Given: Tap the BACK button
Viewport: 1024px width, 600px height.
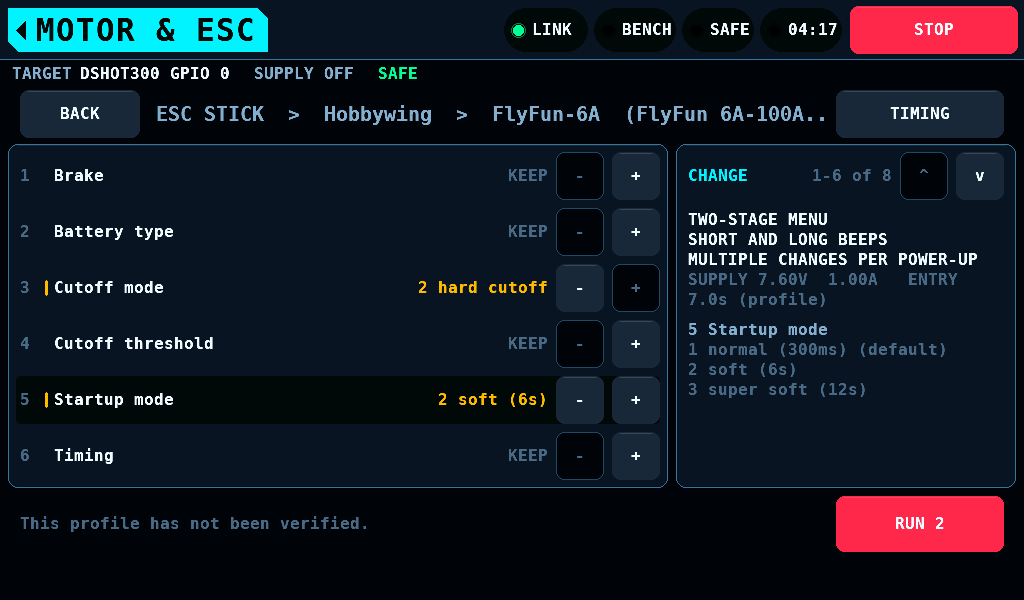Looking at the screenshot, I should pos(80,114).
